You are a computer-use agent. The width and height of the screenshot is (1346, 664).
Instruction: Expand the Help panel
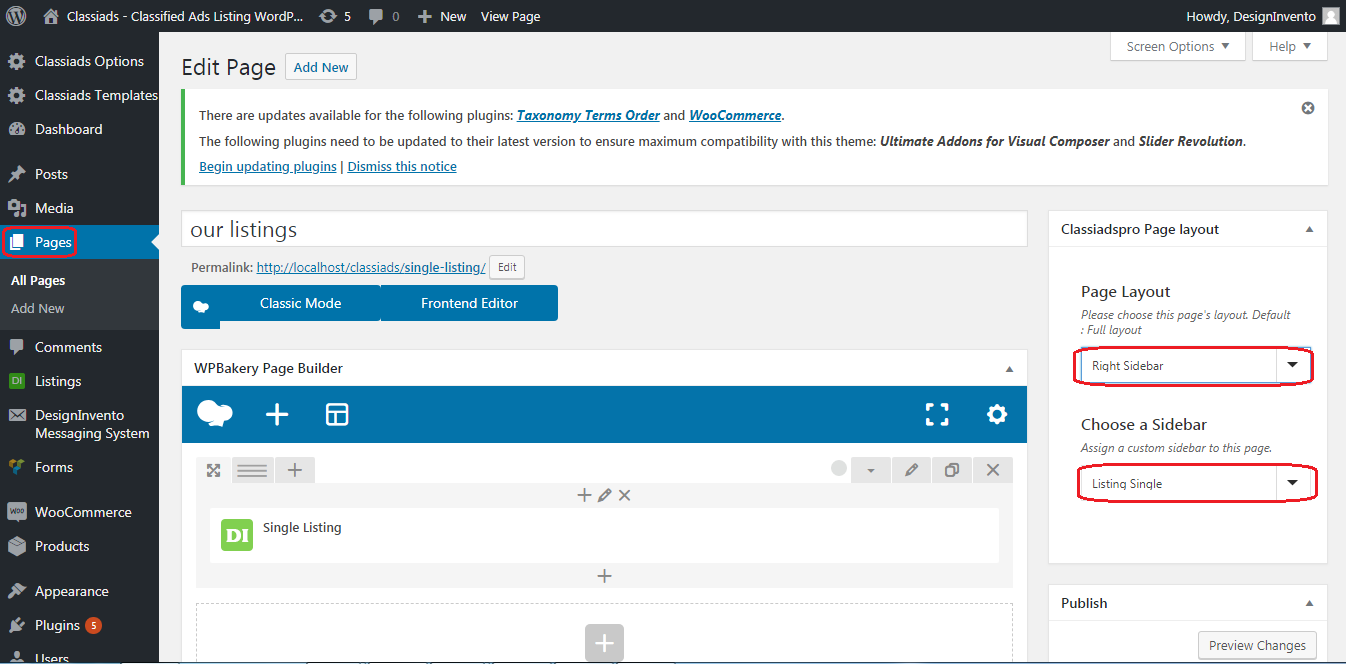[1291, 46]
